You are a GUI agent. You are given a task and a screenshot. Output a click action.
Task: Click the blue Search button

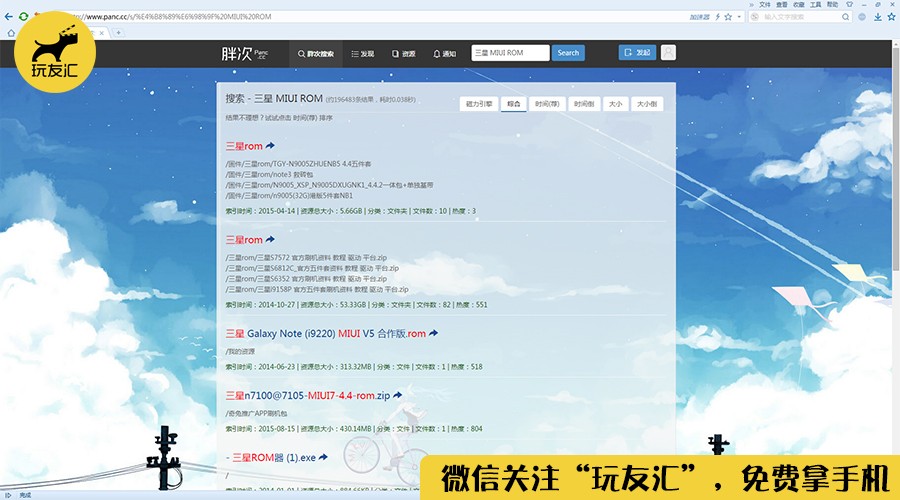568,53
